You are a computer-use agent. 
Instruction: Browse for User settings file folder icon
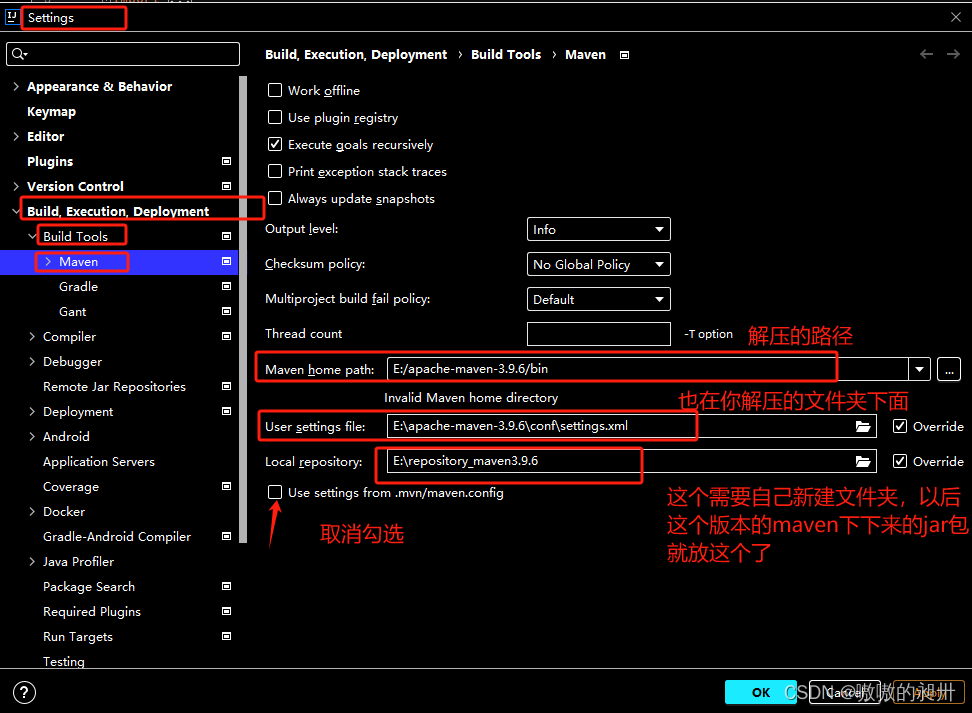[x=863, y=427]
